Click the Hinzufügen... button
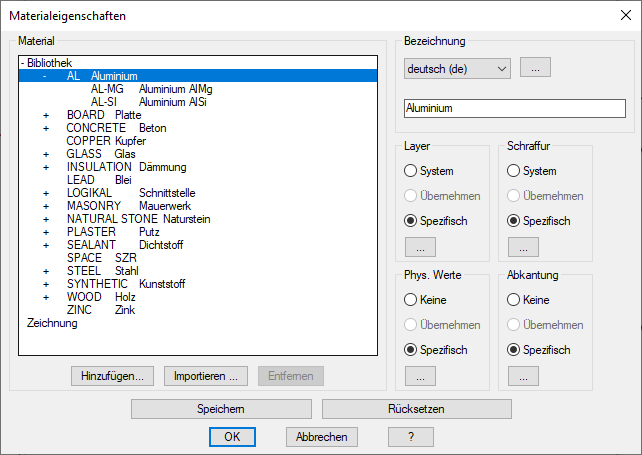The height and width of the screenshot is (455, 642). pos(113,376)
